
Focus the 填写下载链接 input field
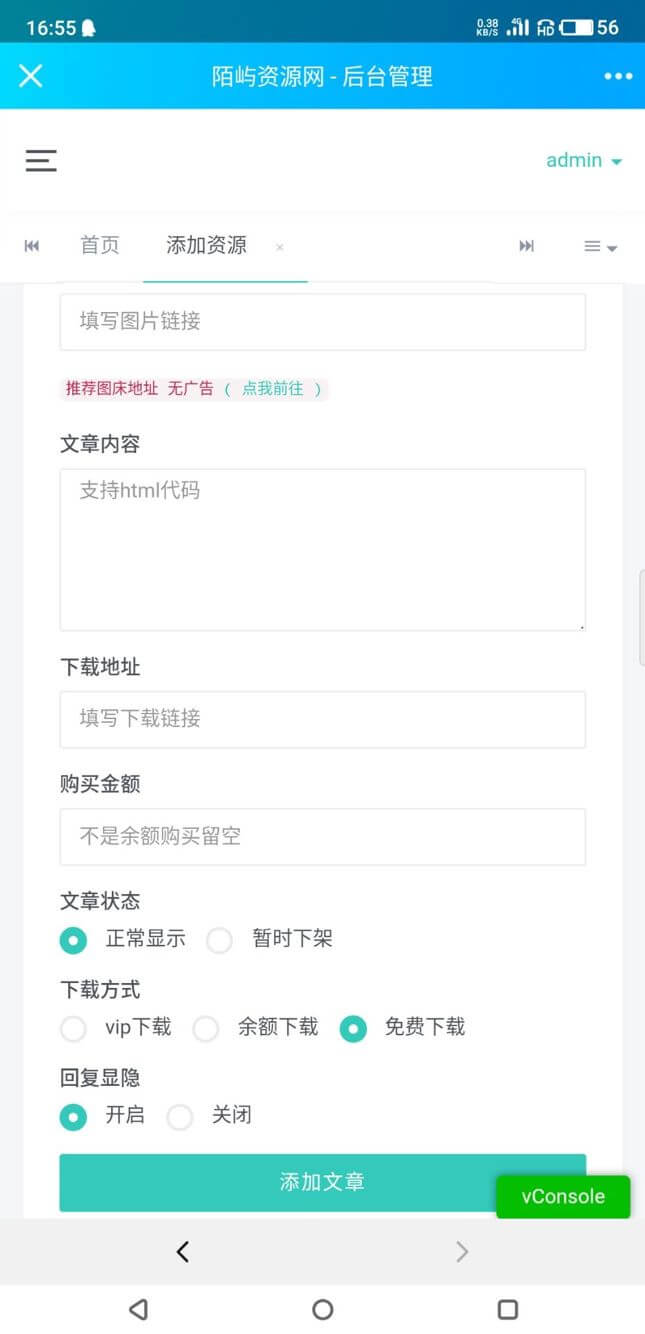(x=322, y=719)
